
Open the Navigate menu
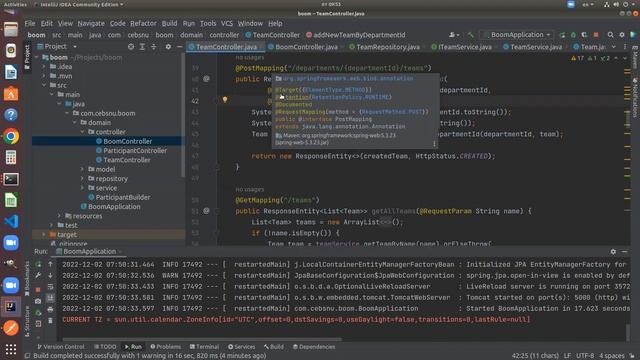[x=91, y=24]
